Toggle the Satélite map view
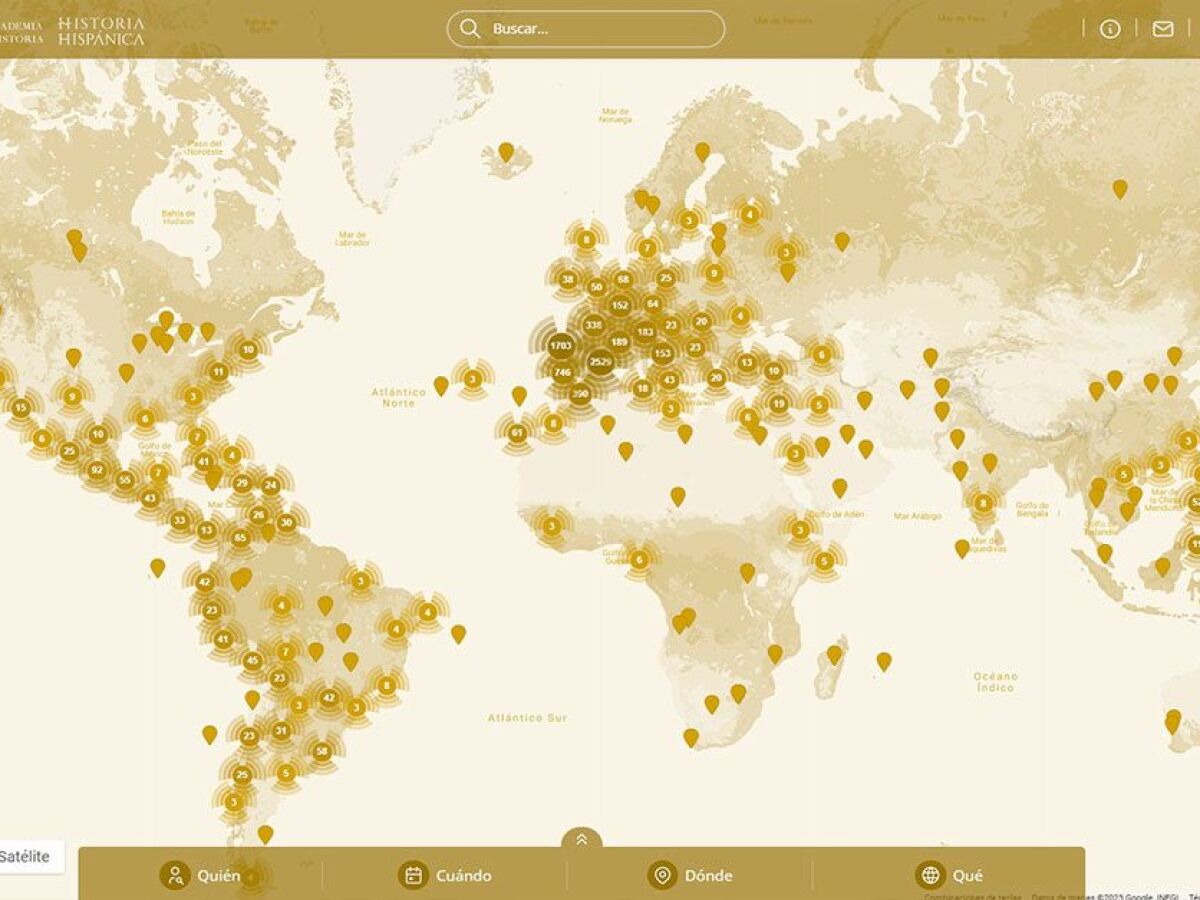Image resolution: width=1200 pixels, height=900 pixels. [25, 856]
